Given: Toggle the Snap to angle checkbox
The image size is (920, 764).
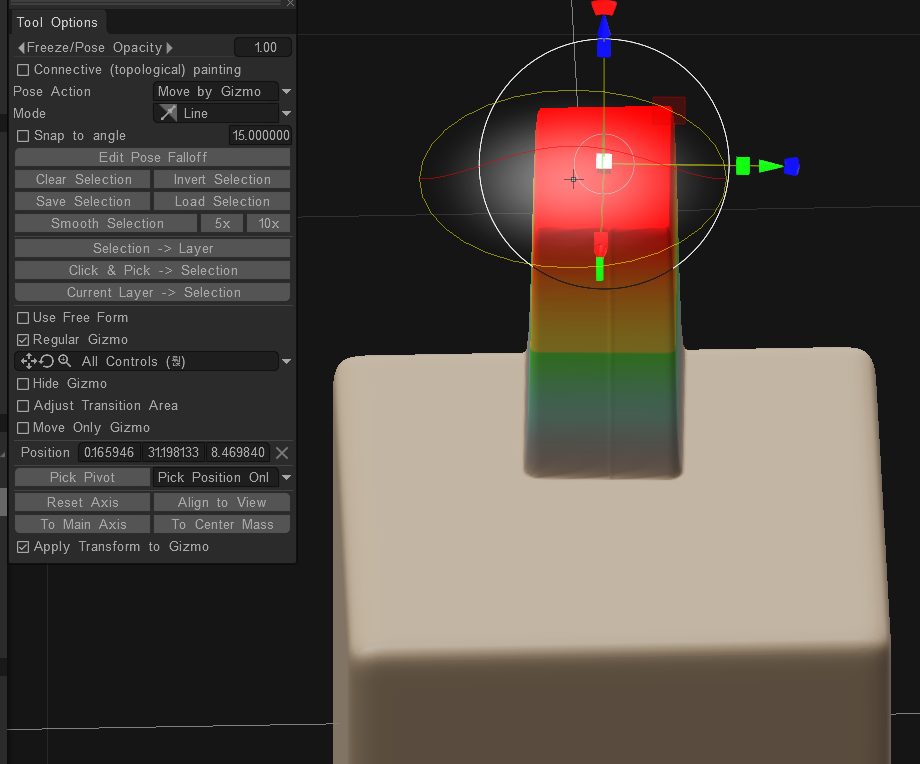Looking at the screenshot, I should (x=23, y=136).
